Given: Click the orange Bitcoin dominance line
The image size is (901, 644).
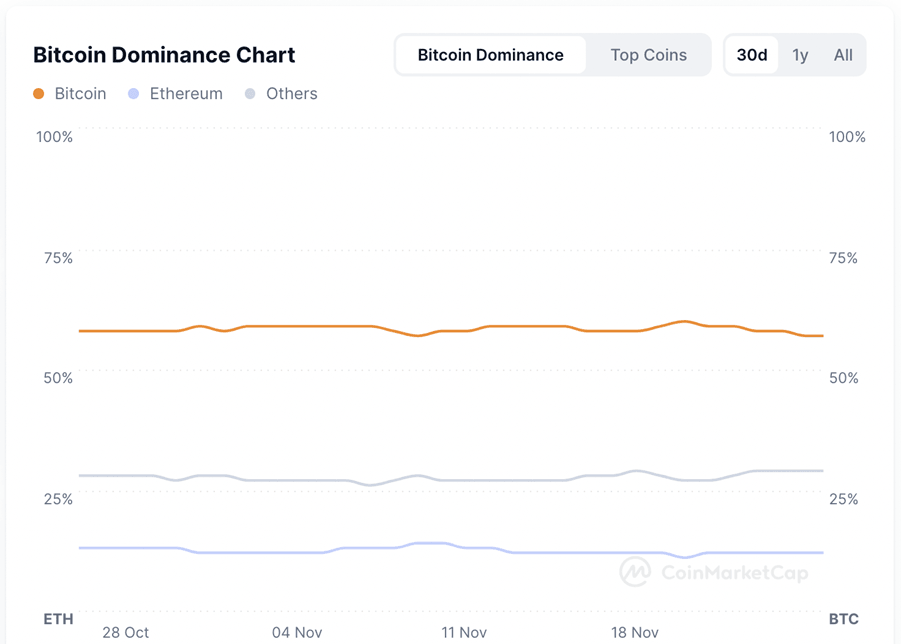Looking at the screenshot, I should click(300, 326).
